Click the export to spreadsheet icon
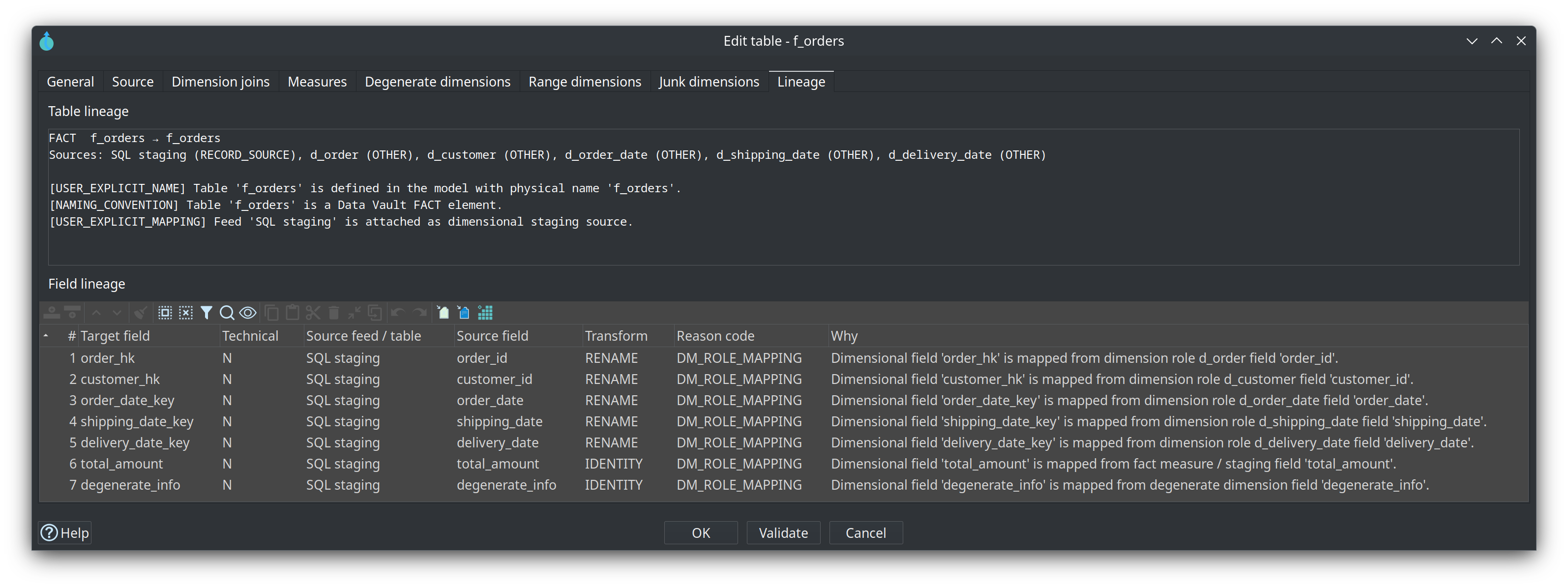The width and height of the screenshot is (1568, 588). click(x=443, y=313)
